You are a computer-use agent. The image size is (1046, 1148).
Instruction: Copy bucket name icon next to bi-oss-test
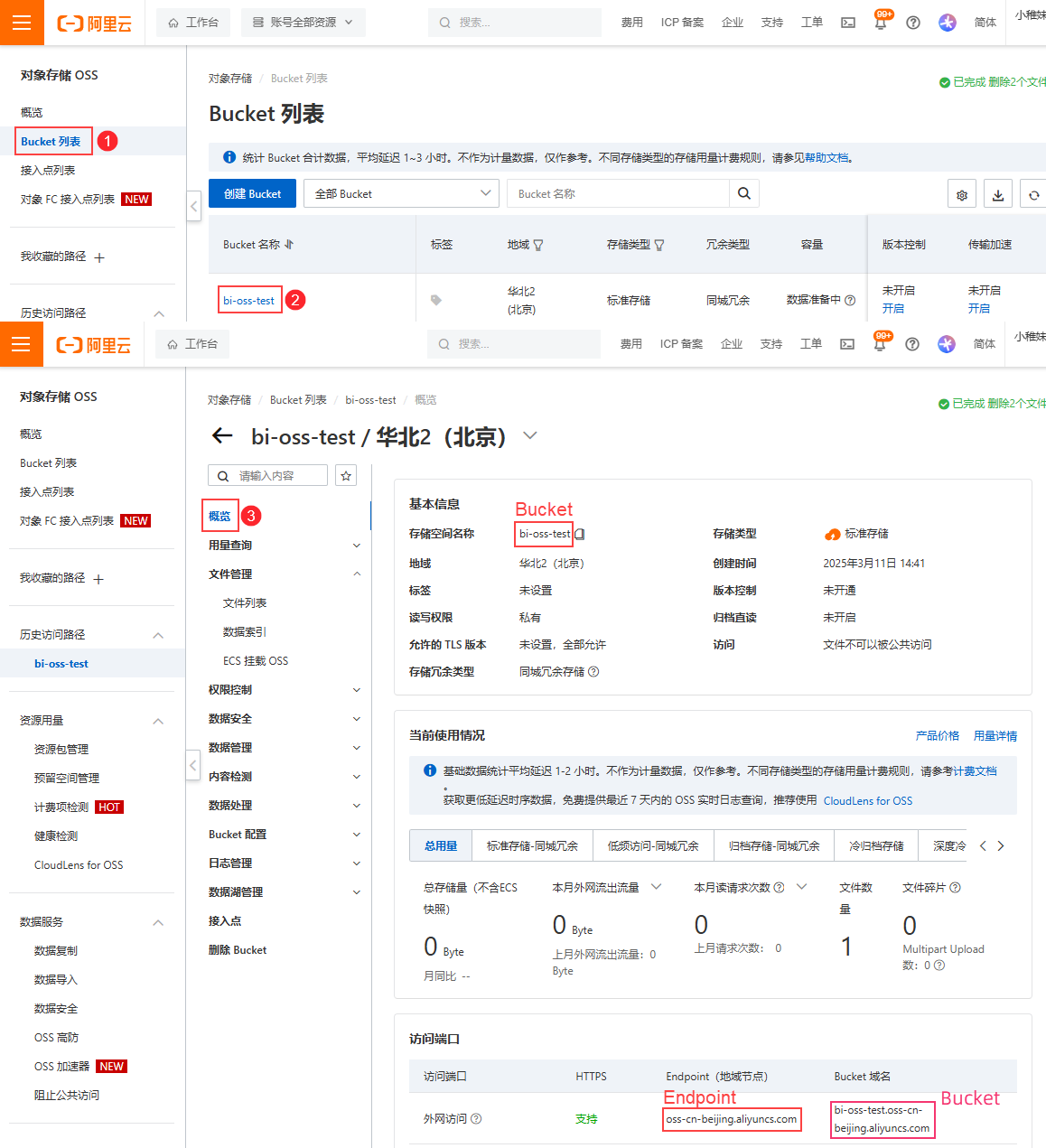(580, 534)
